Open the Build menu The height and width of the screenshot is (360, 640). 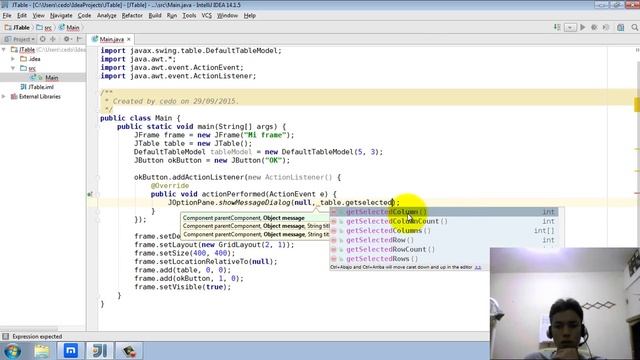(x=155, y=16)
